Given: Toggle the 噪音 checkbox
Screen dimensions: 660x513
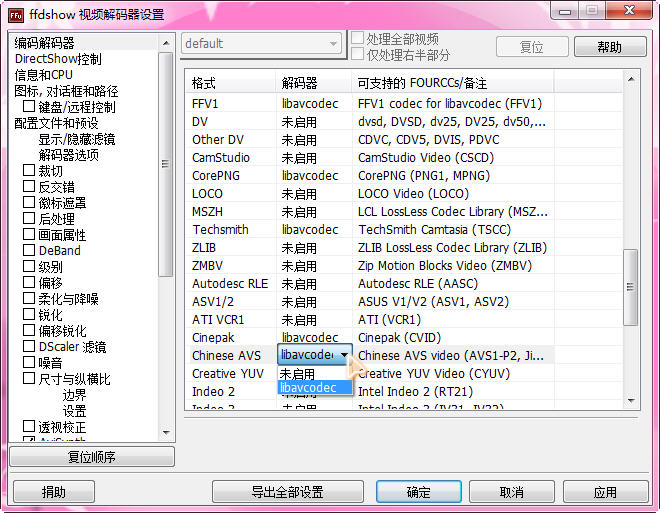Looking at the screenshot, I should pyautogui.click(x=29, y=362).
